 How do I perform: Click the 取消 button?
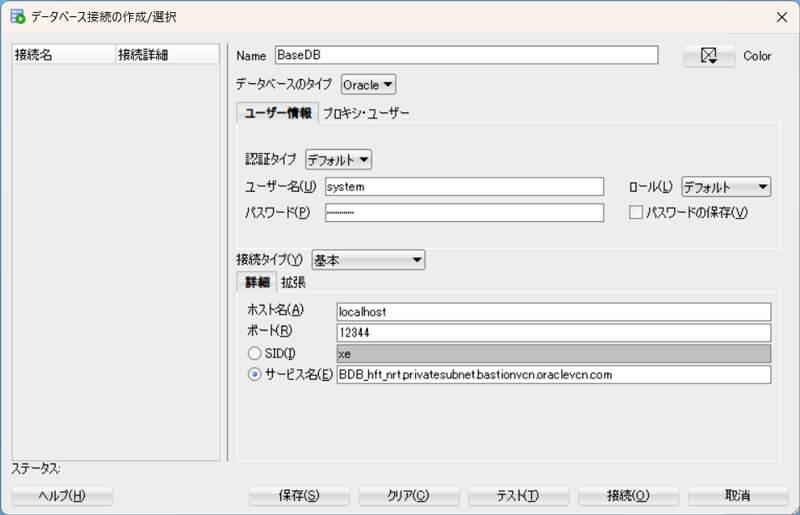point(738,496)
